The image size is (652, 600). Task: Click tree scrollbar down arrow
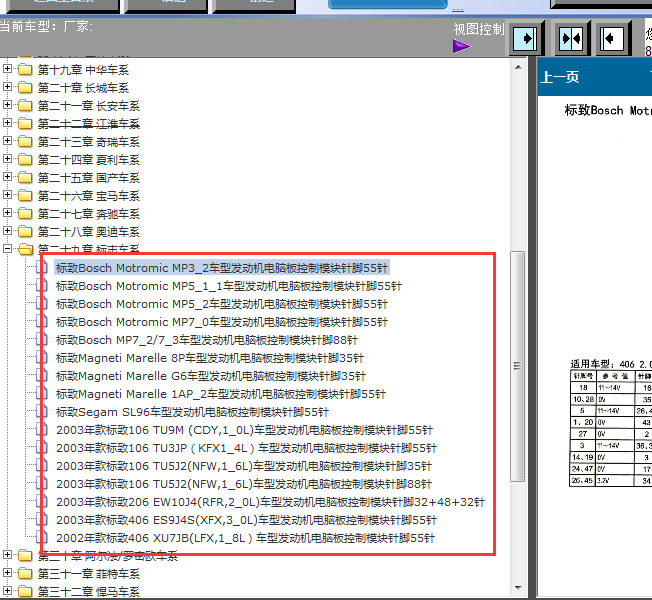(x=518, y=588)
